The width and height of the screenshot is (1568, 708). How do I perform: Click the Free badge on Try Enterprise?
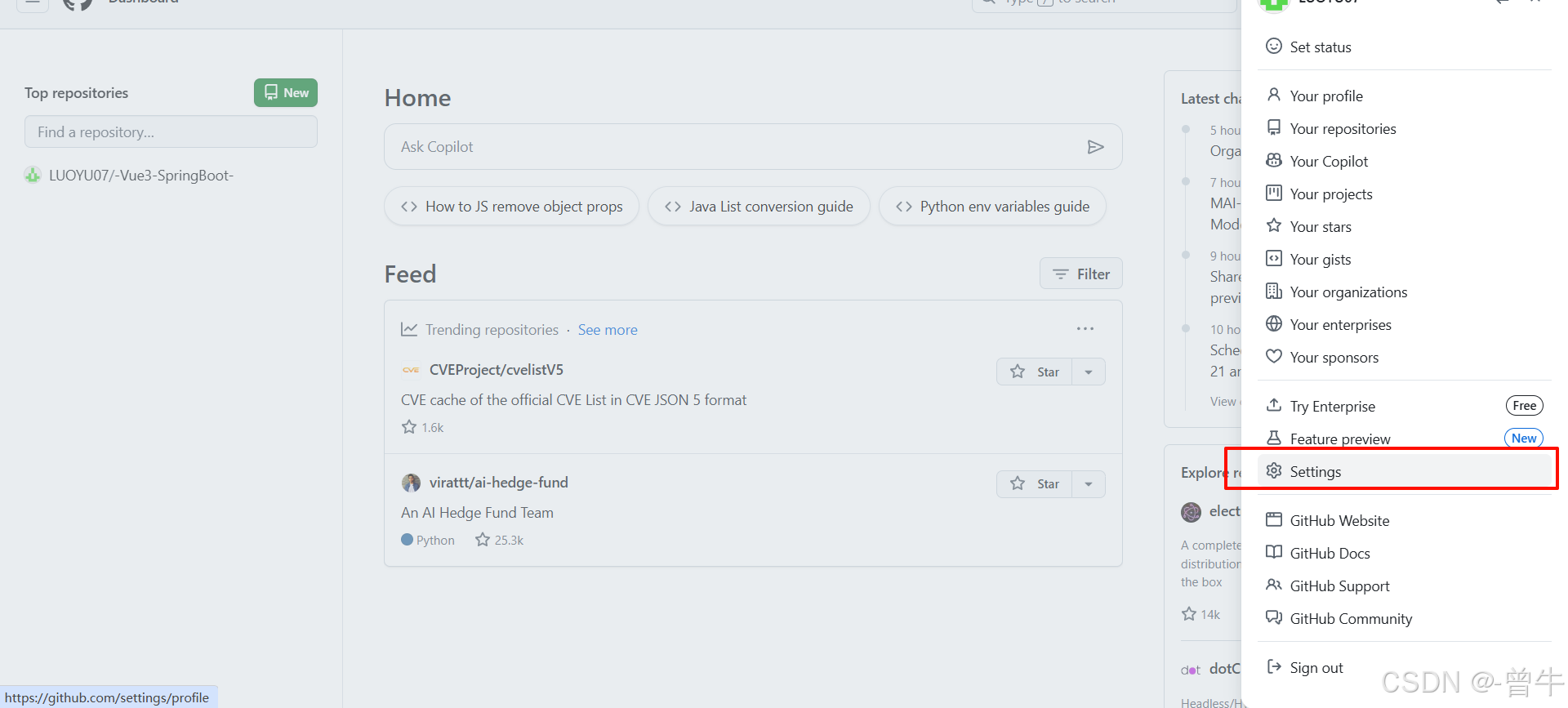(1524, 406)
